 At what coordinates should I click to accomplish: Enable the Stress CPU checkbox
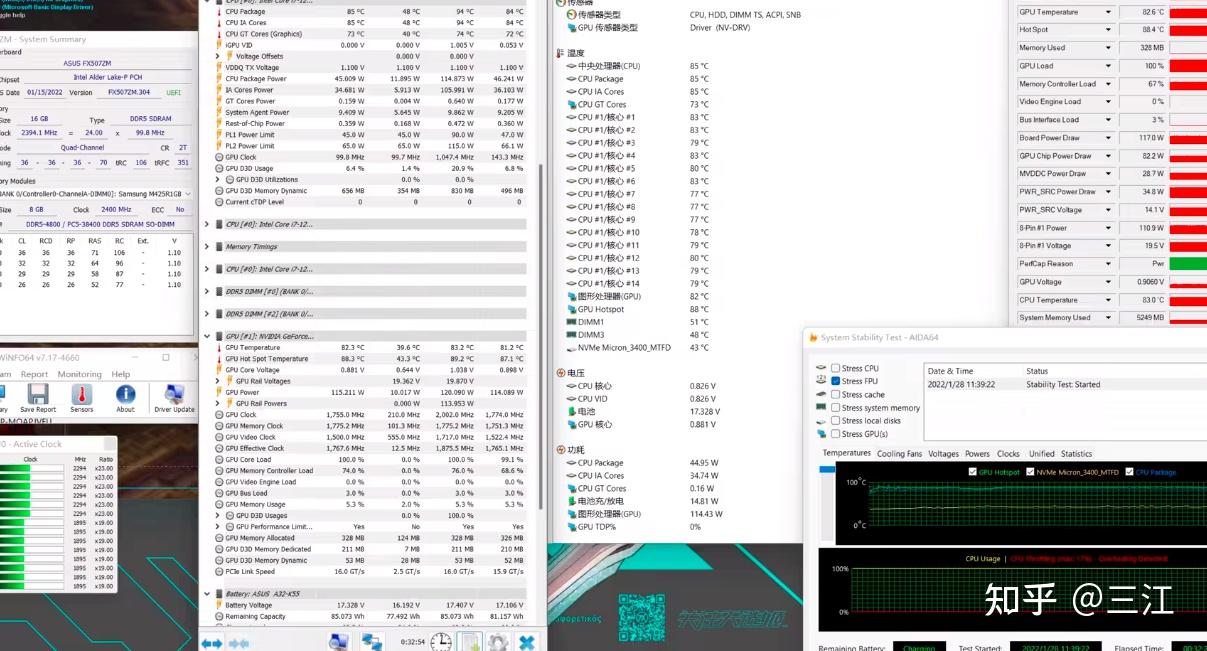tap(835, 368)
